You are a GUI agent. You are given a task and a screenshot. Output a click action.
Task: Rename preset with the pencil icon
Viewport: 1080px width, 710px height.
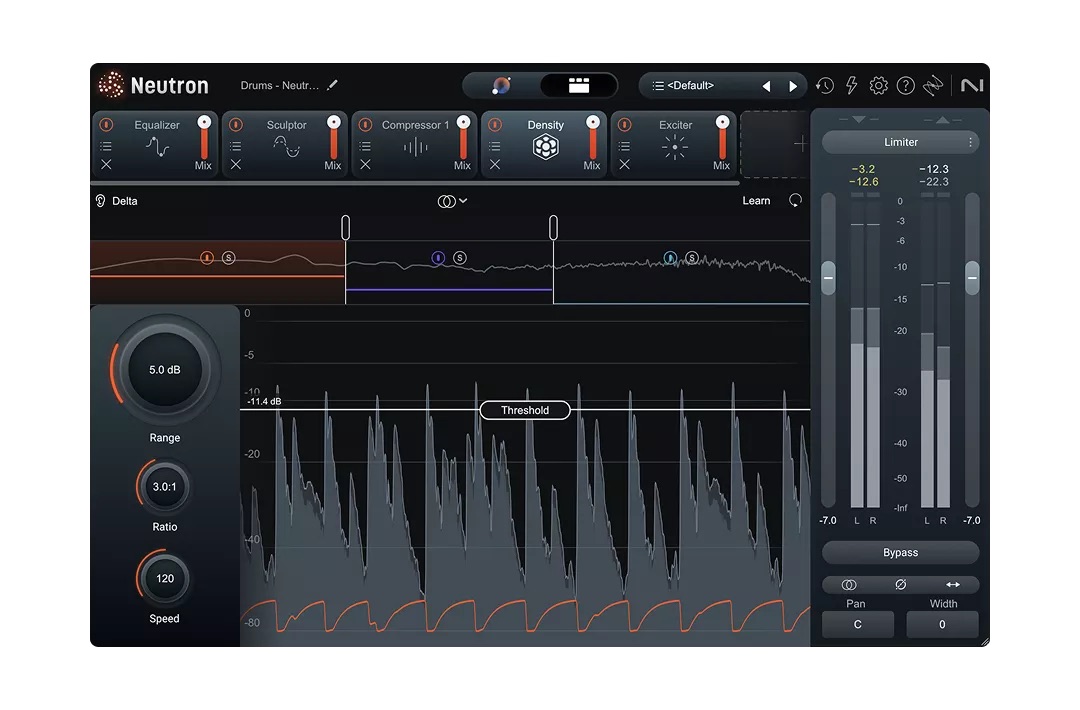tap(333, 86)
